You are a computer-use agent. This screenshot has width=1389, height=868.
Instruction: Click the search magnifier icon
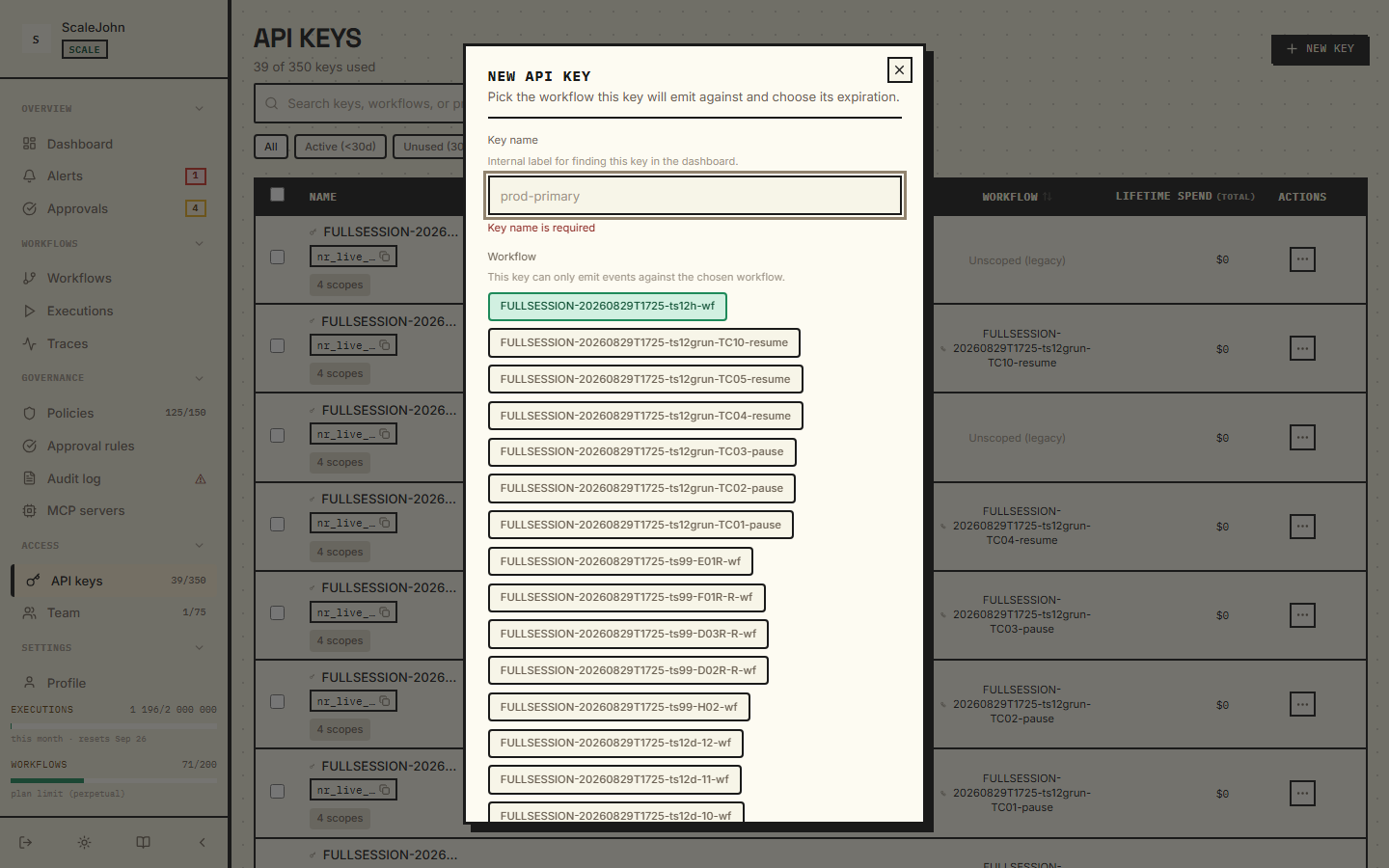[x=272, y=103]
